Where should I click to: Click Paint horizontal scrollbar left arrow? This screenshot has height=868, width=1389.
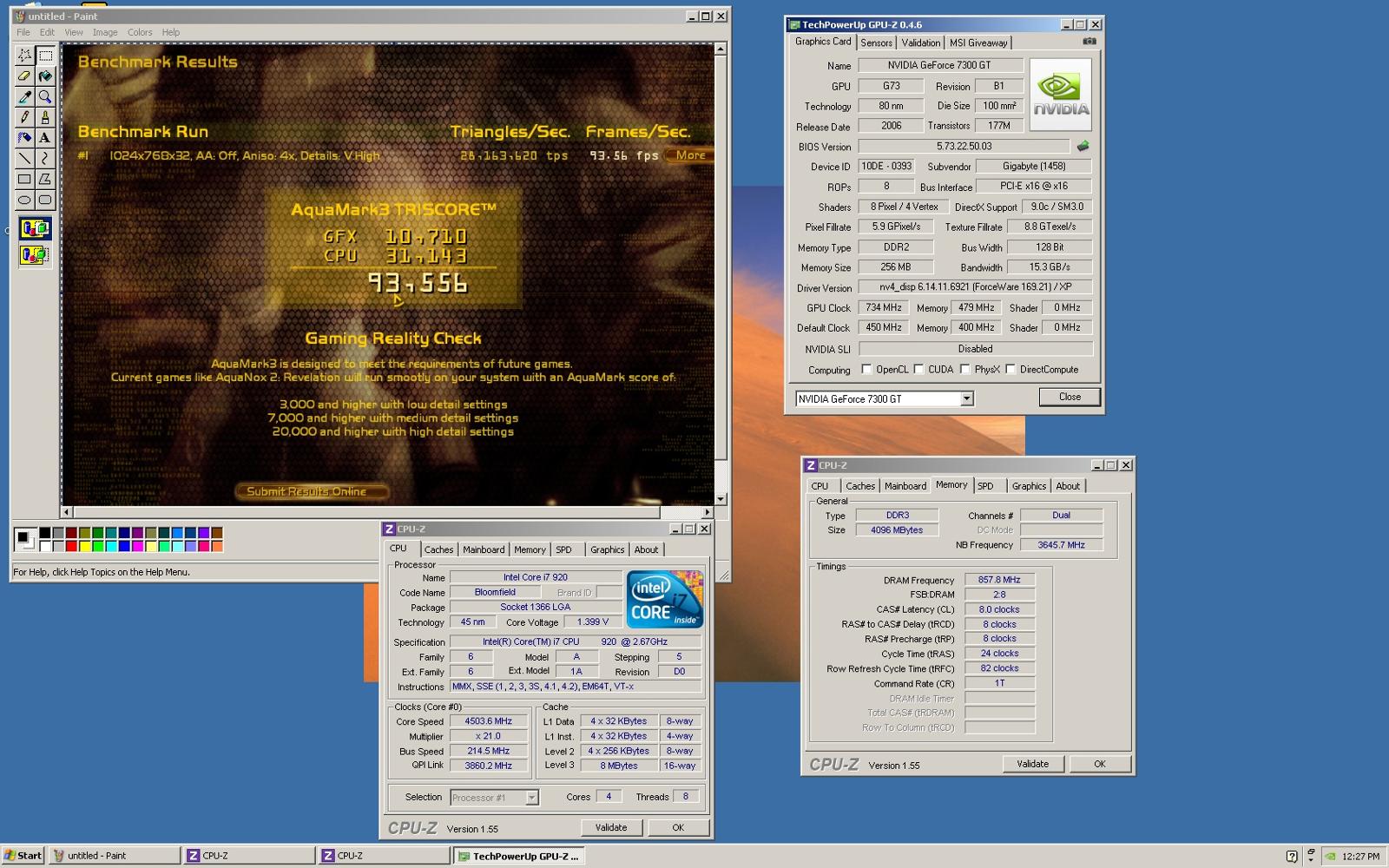coord(67,512)
